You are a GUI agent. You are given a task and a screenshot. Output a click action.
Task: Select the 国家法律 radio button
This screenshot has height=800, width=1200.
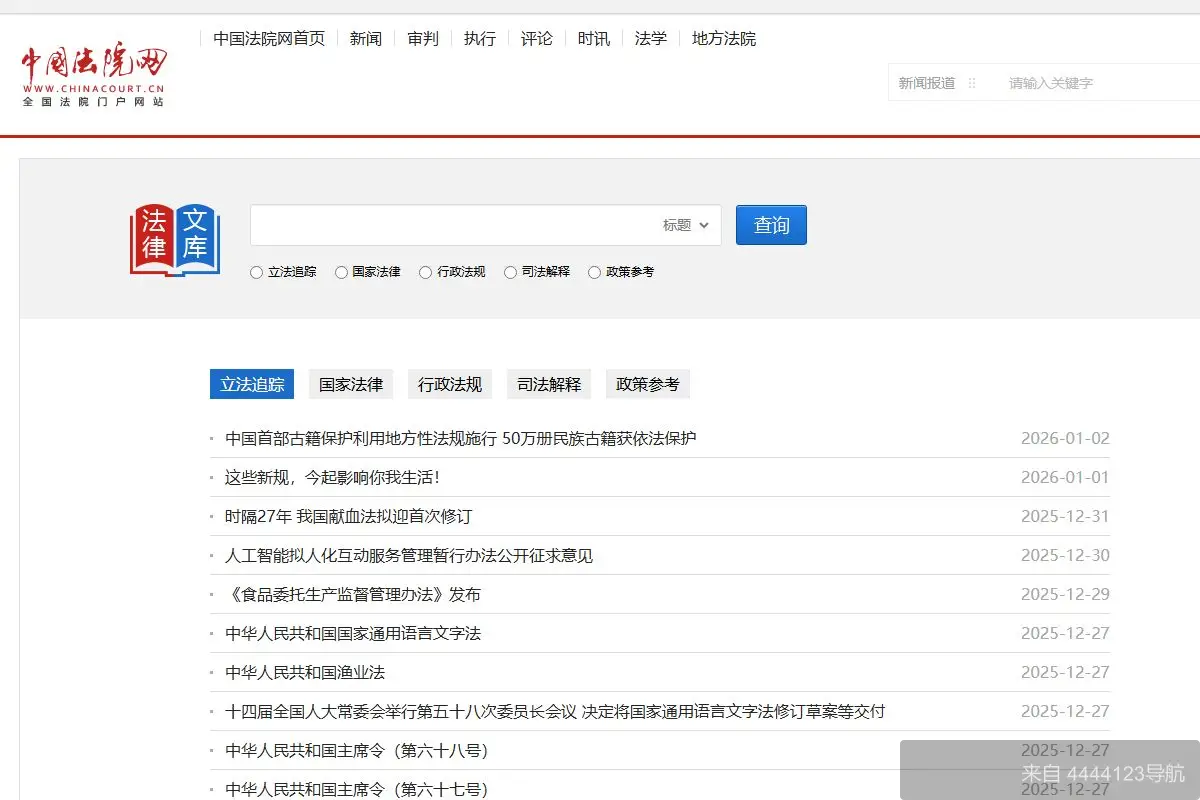click(340, 271)
